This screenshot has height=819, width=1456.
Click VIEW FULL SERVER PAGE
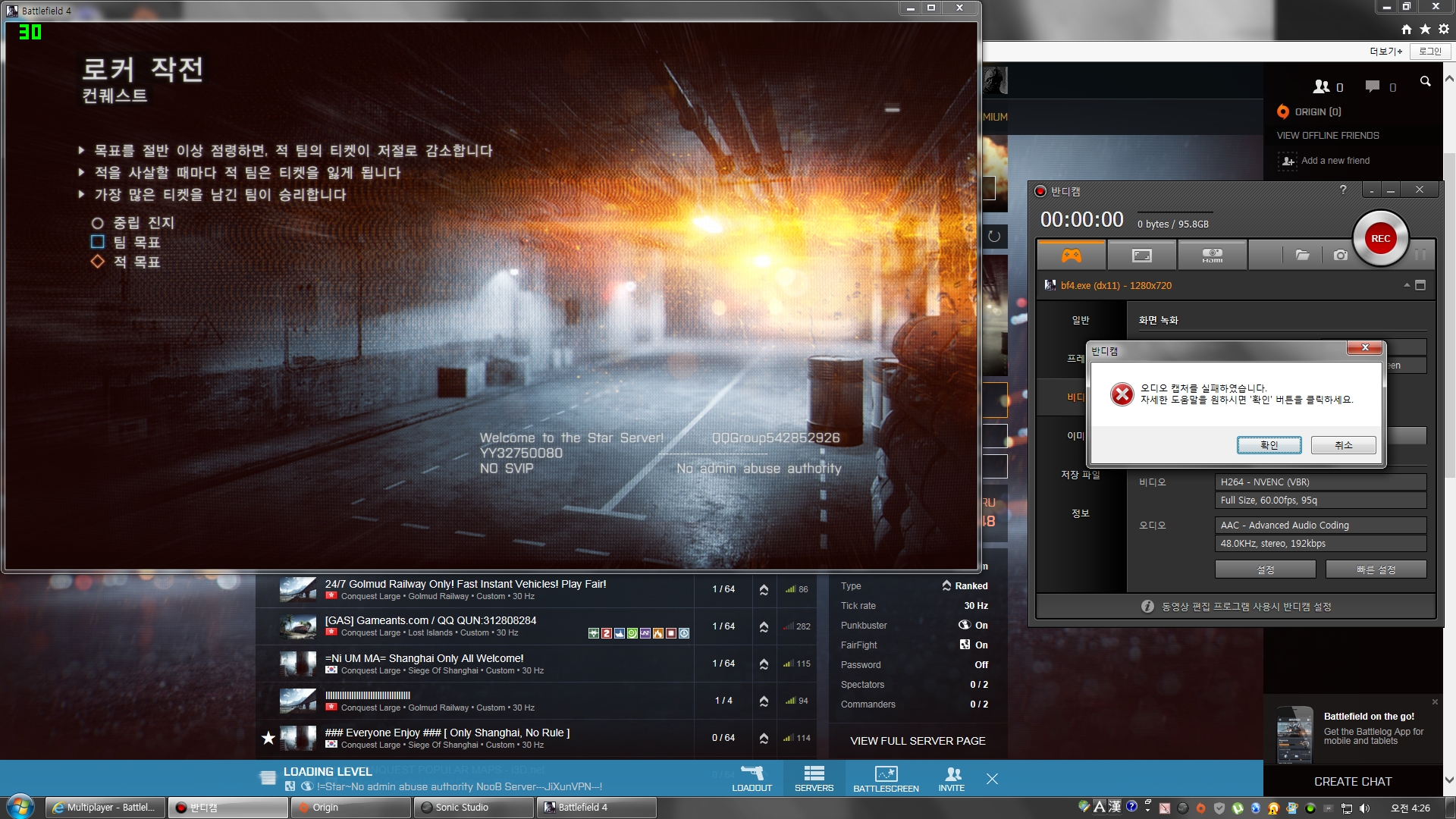pyautogui.click(x=918, y=741)
